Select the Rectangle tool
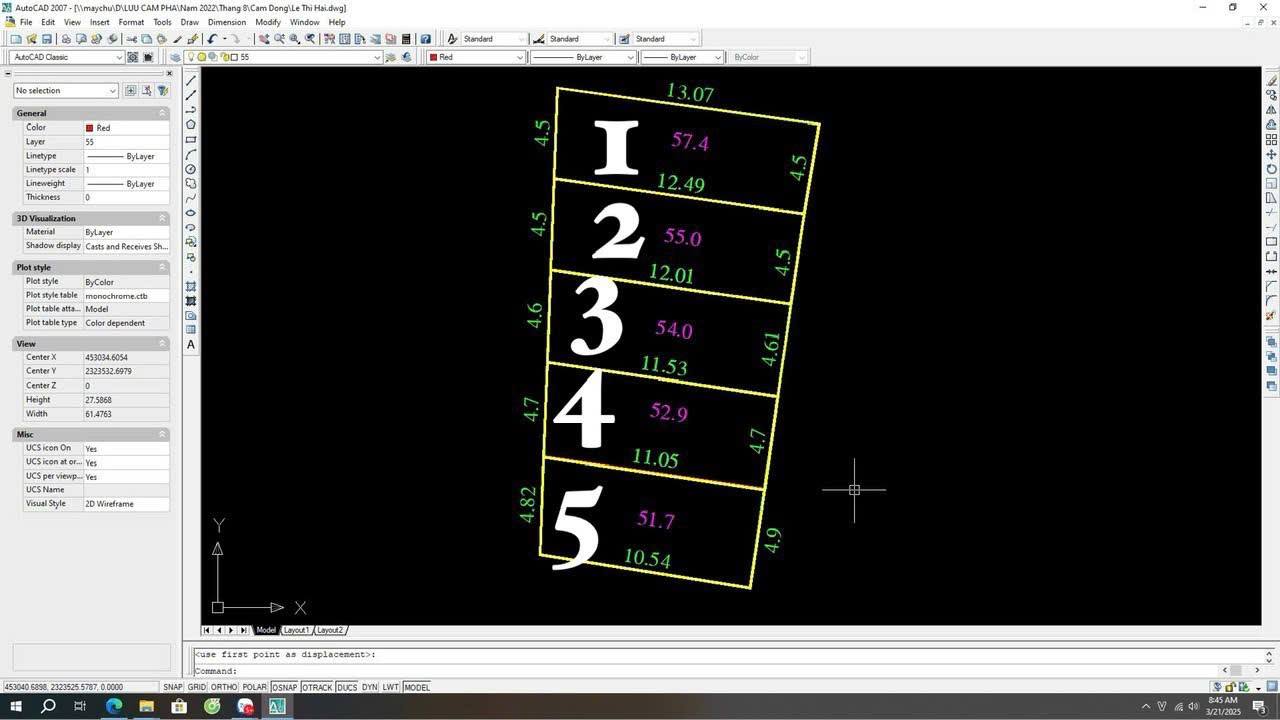This screenshot has width=1280, height=720. pos(190,139)
